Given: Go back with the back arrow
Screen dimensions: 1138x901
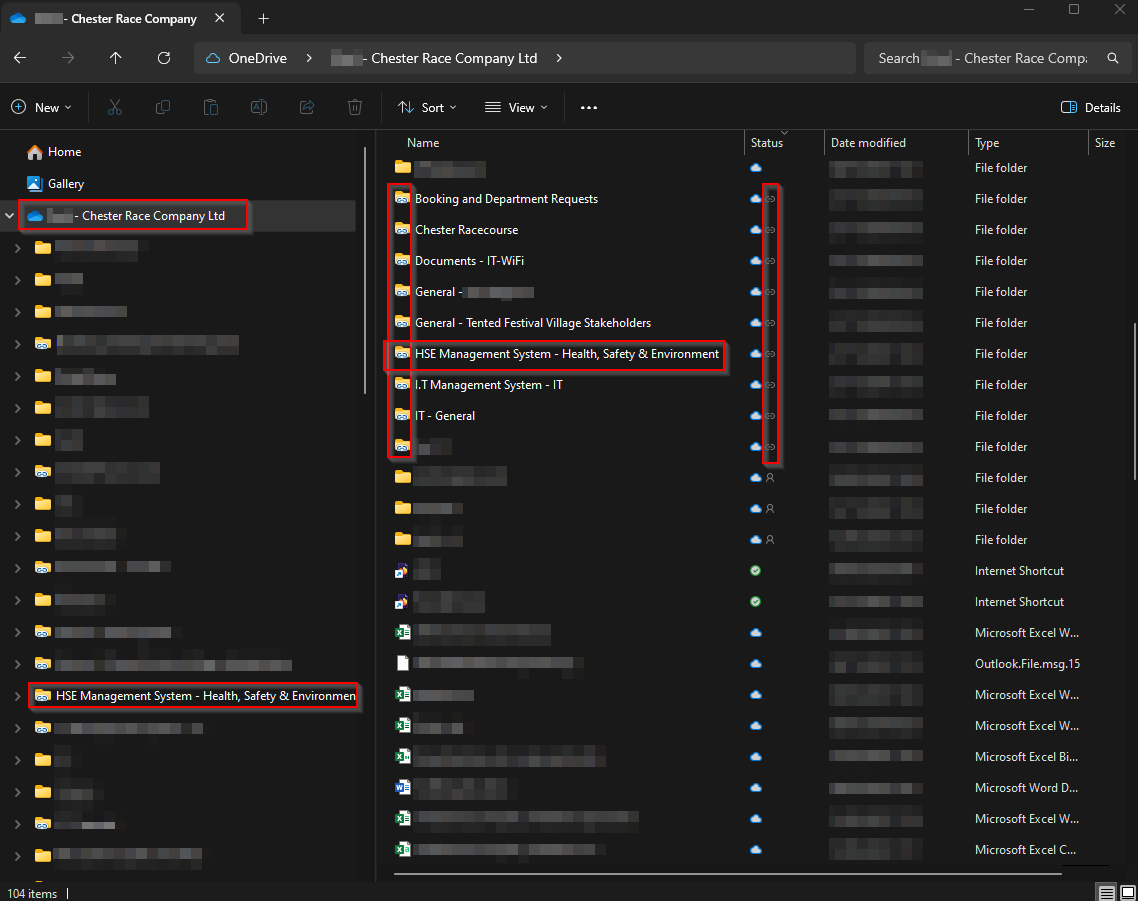Looking at the screenshot, I should click(20, 58).
